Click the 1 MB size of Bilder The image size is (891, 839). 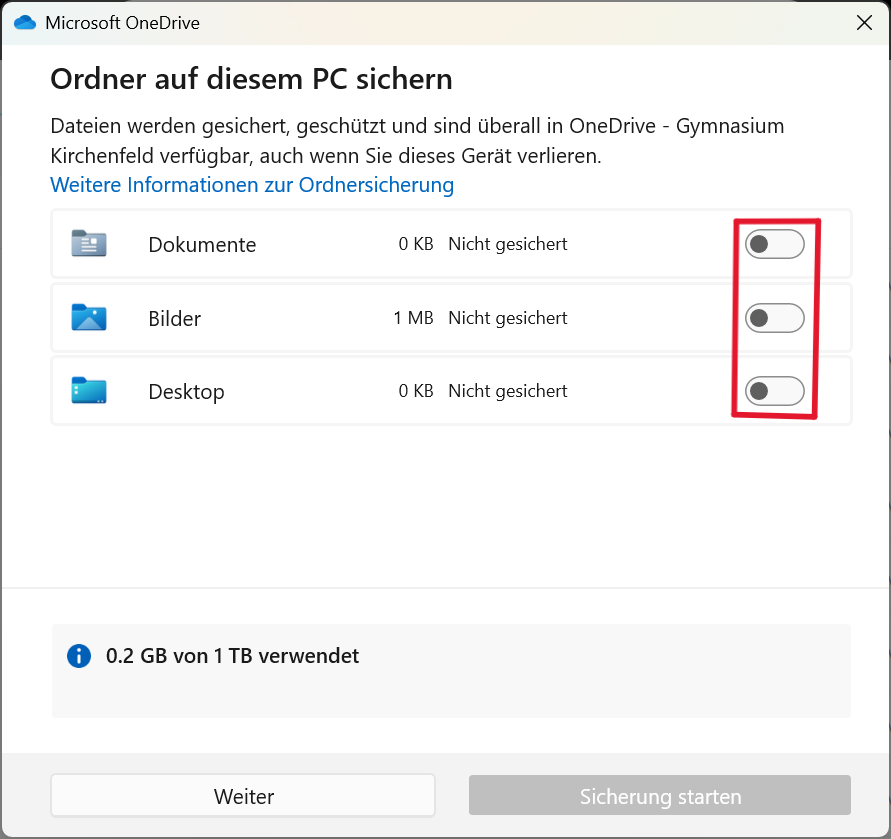pos(413,318)
